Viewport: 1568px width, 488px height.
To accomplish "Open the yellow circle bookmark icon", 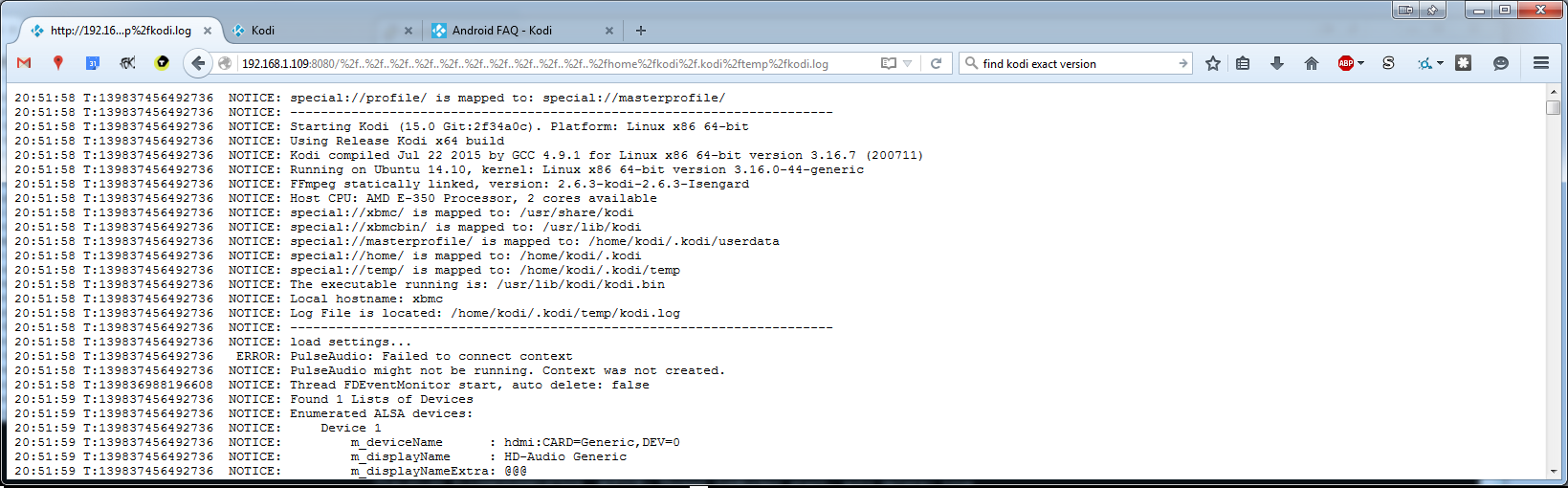I will point(162,62).
